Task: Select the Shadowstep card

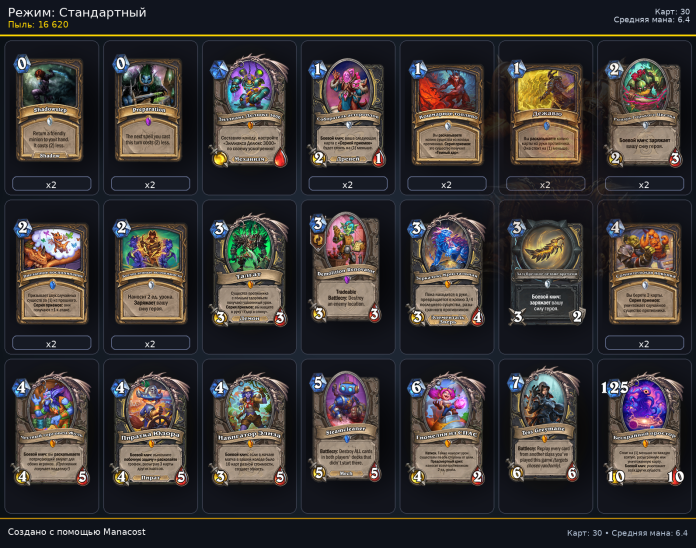Action: click(x=50, y=109)
